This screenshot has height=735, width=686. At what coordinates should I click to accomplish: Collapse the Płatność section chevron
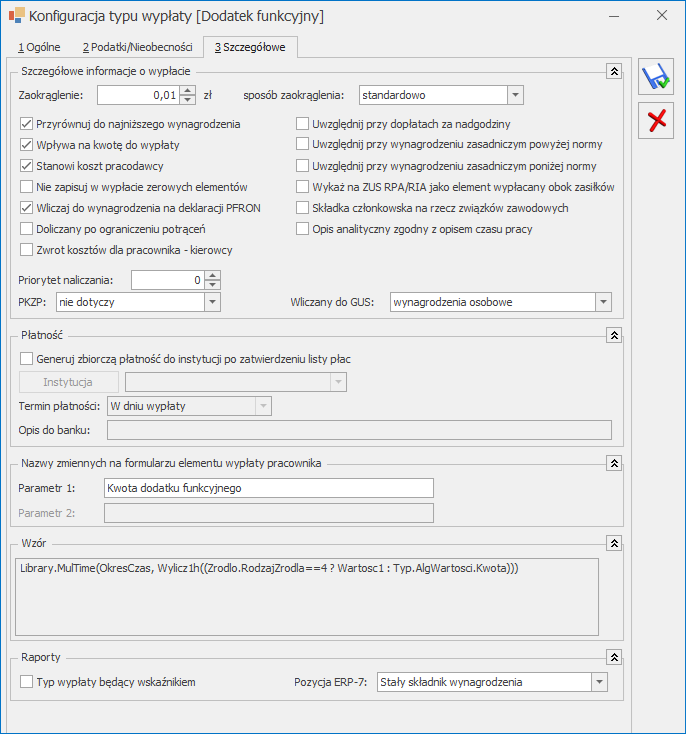pos(614,336)
